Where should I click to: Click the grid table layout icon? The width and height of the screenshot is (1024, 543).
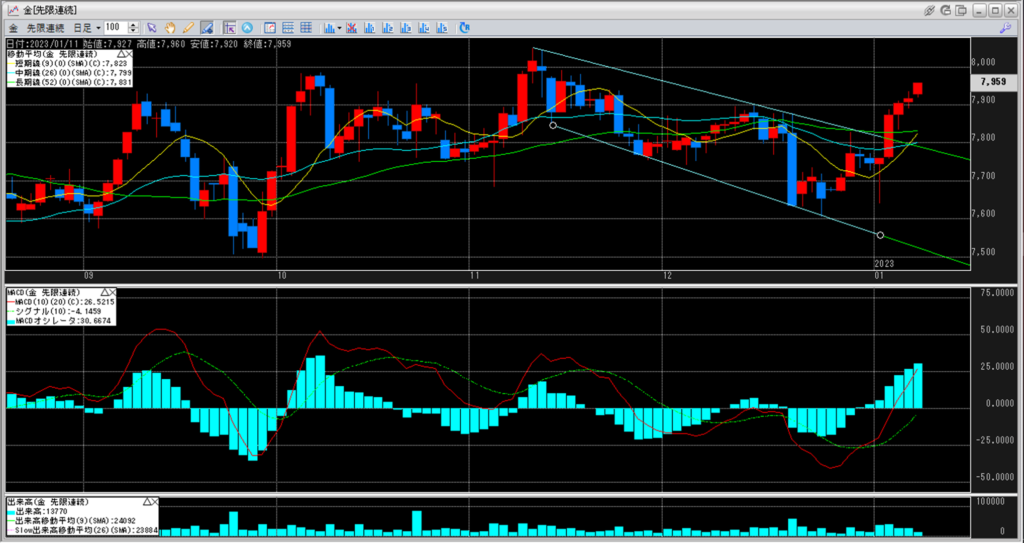coord(306,27)
